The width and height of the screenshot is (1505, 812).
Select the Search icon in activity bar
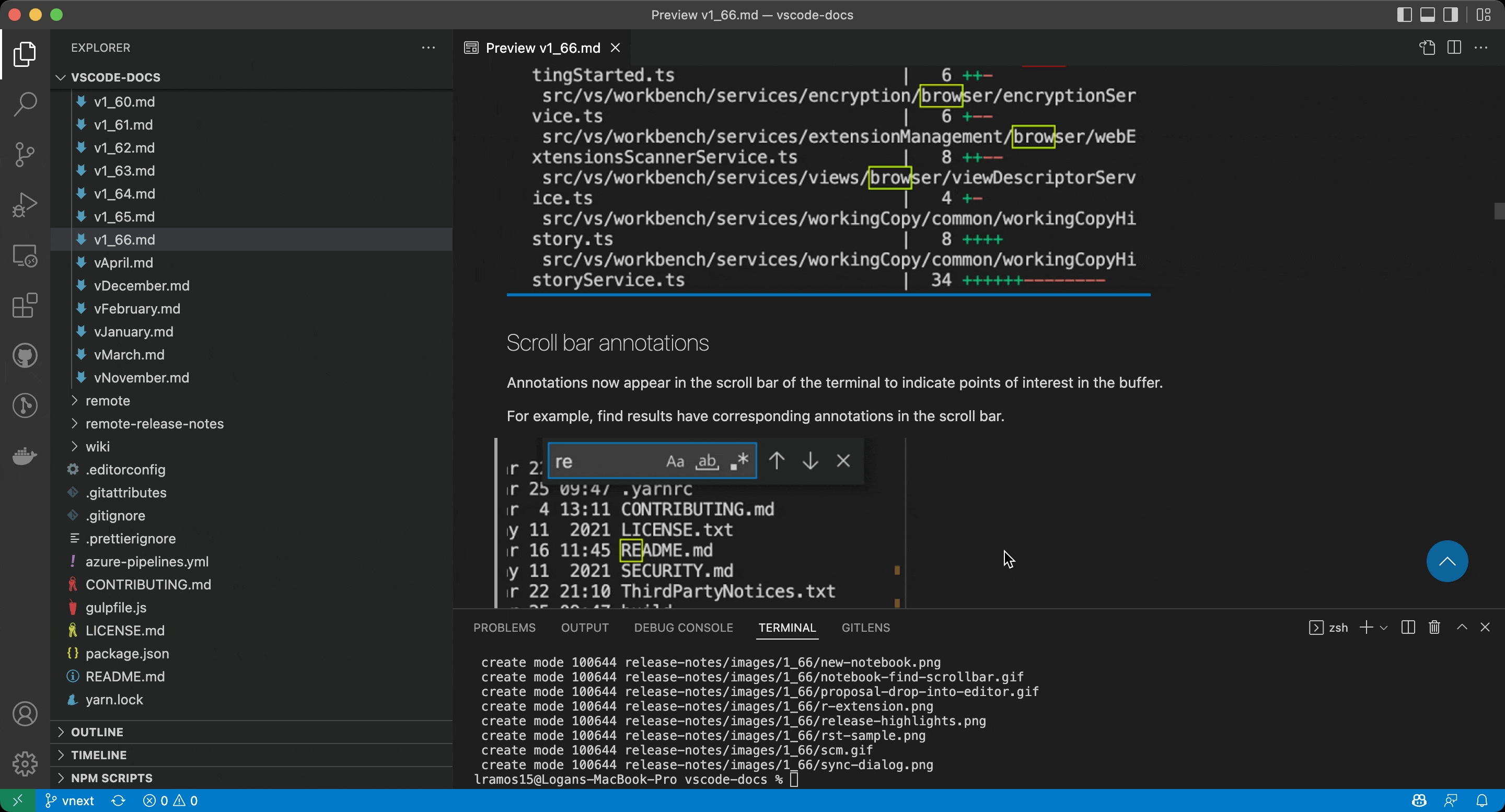click(x=25, y=103)
